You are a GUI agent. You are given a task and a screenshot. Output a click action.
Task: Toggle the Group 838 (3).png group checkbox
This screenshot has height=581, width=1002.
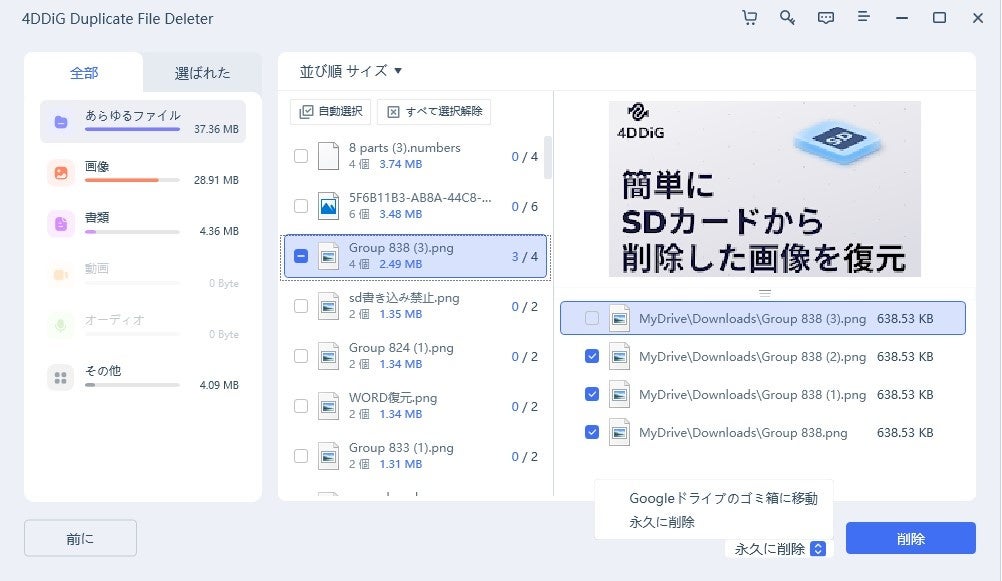coord(300,256)
